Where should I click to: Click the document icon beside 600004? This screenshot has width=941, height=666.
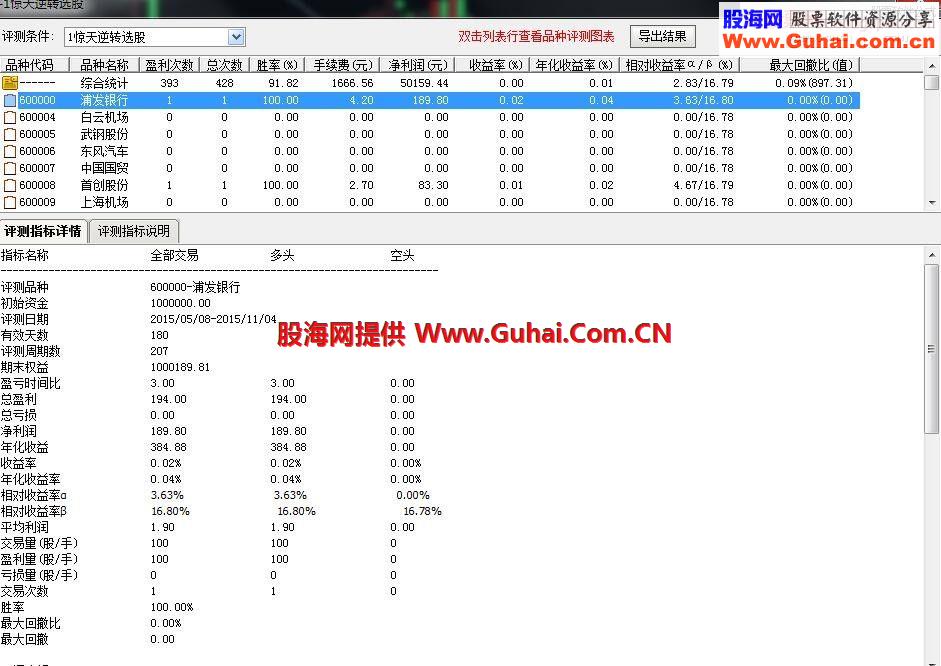(x=10, y=117)
